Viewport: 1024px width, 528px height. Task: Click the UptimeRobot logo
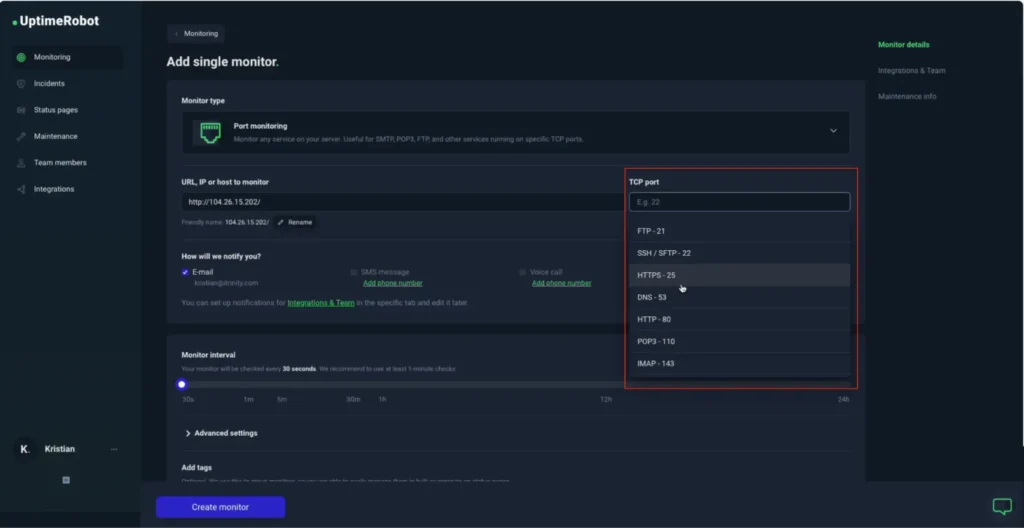tap(56, 22)
